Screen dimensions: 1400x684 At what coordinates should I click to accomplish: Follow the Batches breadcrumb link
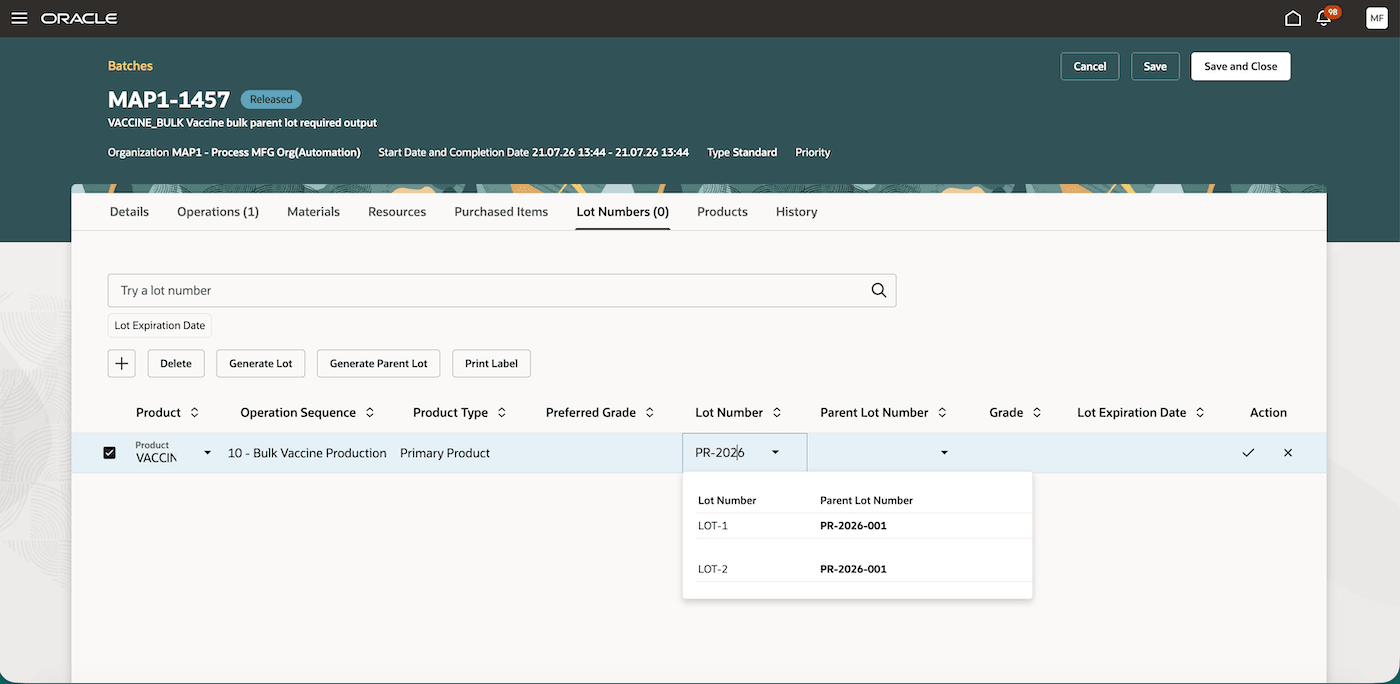(x=130, y=66)
